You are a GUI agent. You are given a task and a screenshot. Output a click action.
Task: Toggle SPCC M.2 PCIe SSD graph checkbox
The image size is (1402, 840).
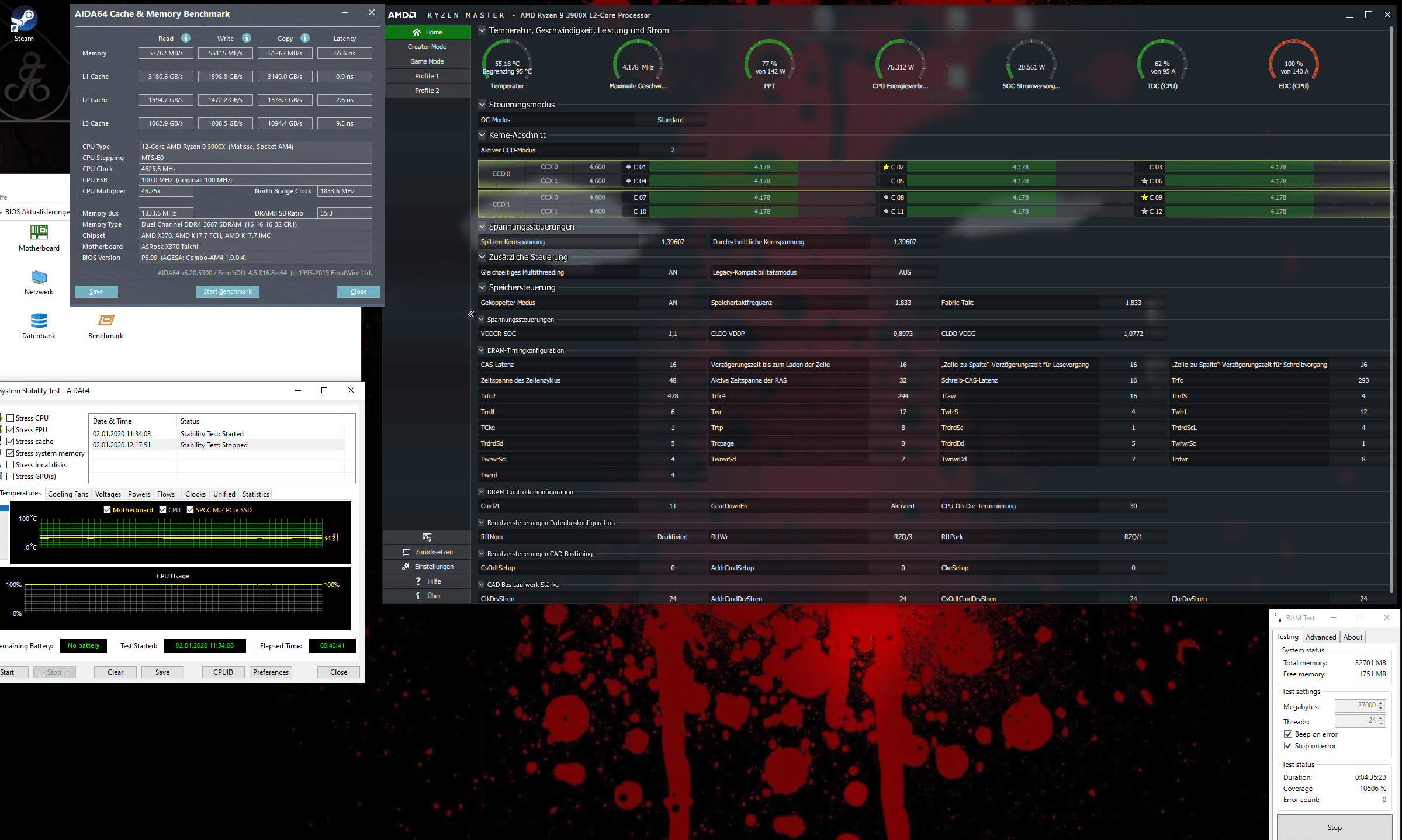190,510
